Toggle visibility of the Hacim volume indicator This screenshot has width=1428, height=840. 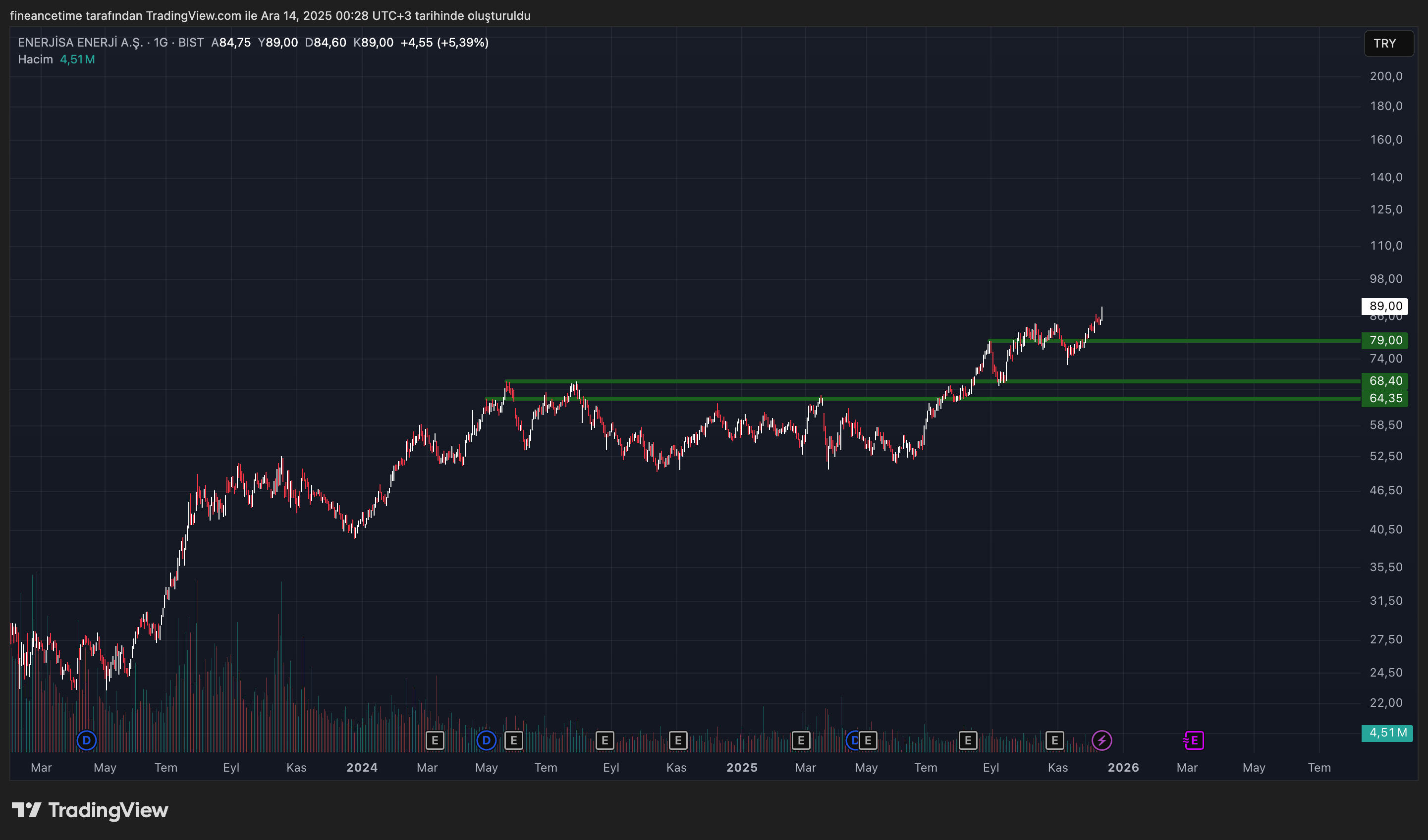[36, 59]
